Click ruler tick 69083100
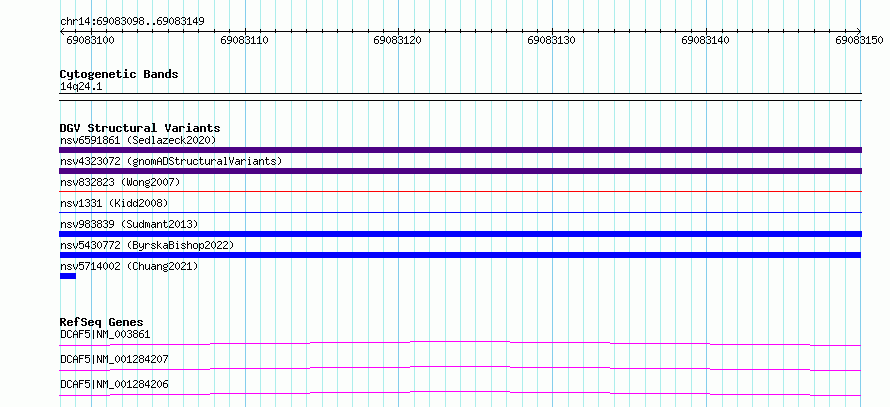The width and height of the screenshot is (890, 407). (91, 40)
